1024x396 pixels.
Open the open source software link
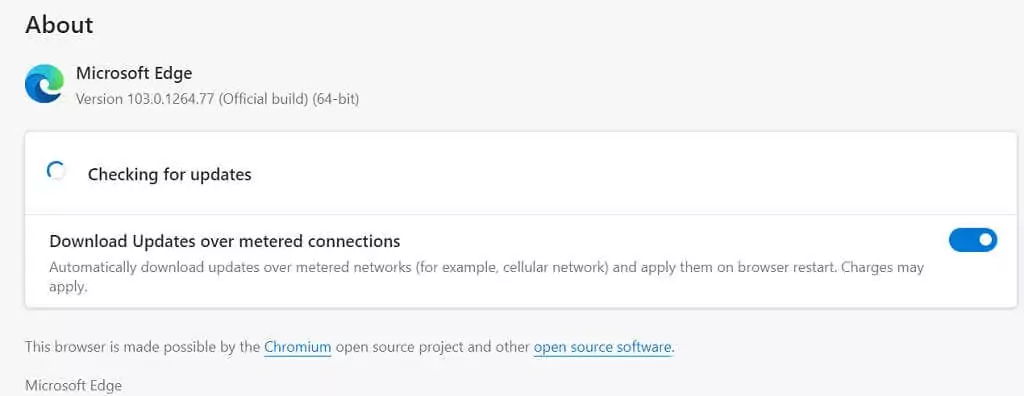click(x=602, y=347)
